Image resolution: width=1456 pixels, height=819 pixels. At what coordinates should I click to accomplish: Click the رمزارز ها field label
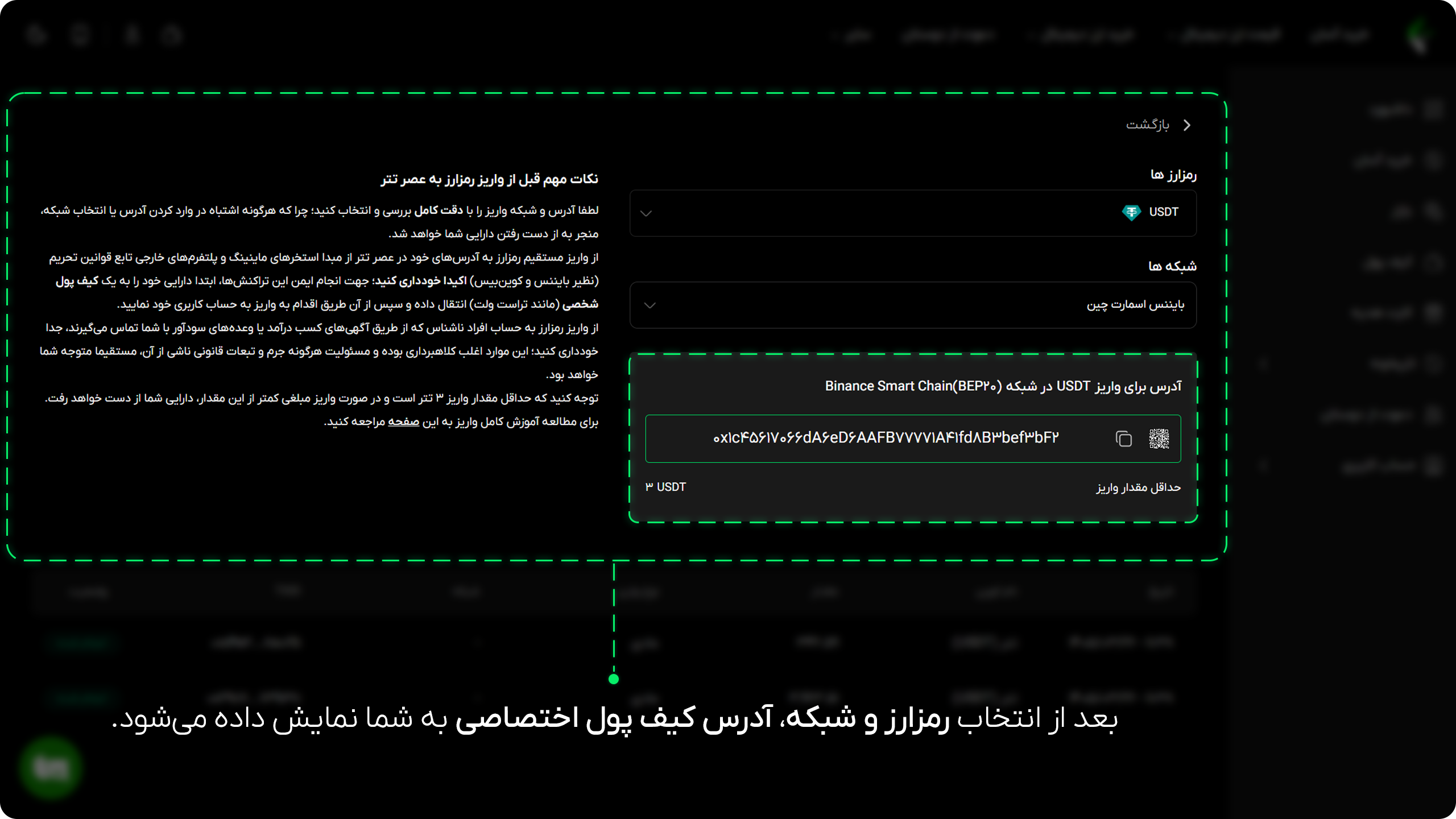tap(1173, 175)
